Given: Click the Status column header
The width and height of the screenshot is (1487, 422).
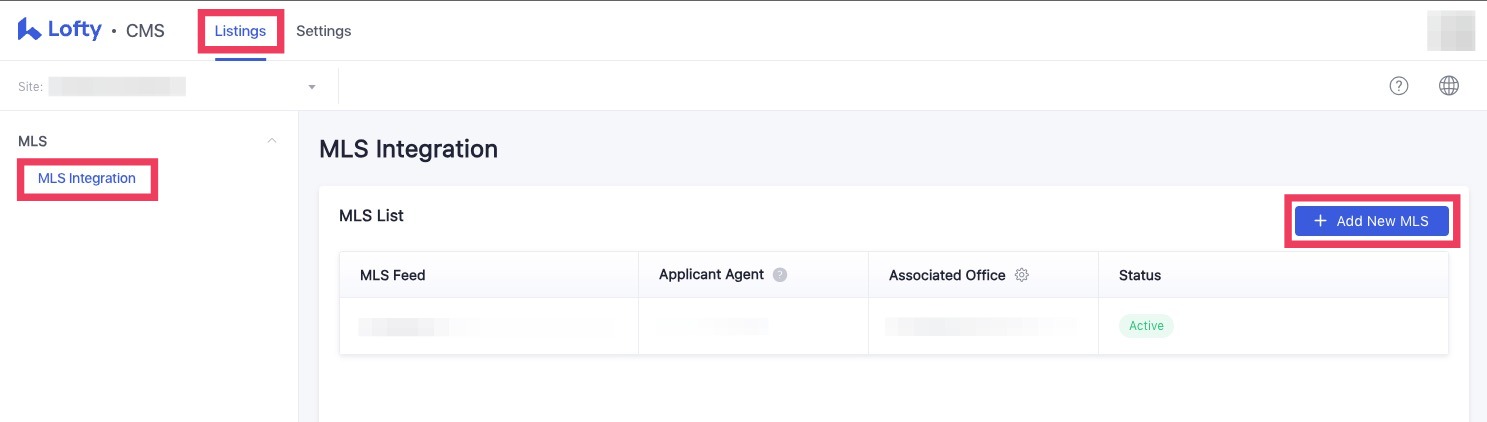Looking at the screenshot, I should (1140, 275).
